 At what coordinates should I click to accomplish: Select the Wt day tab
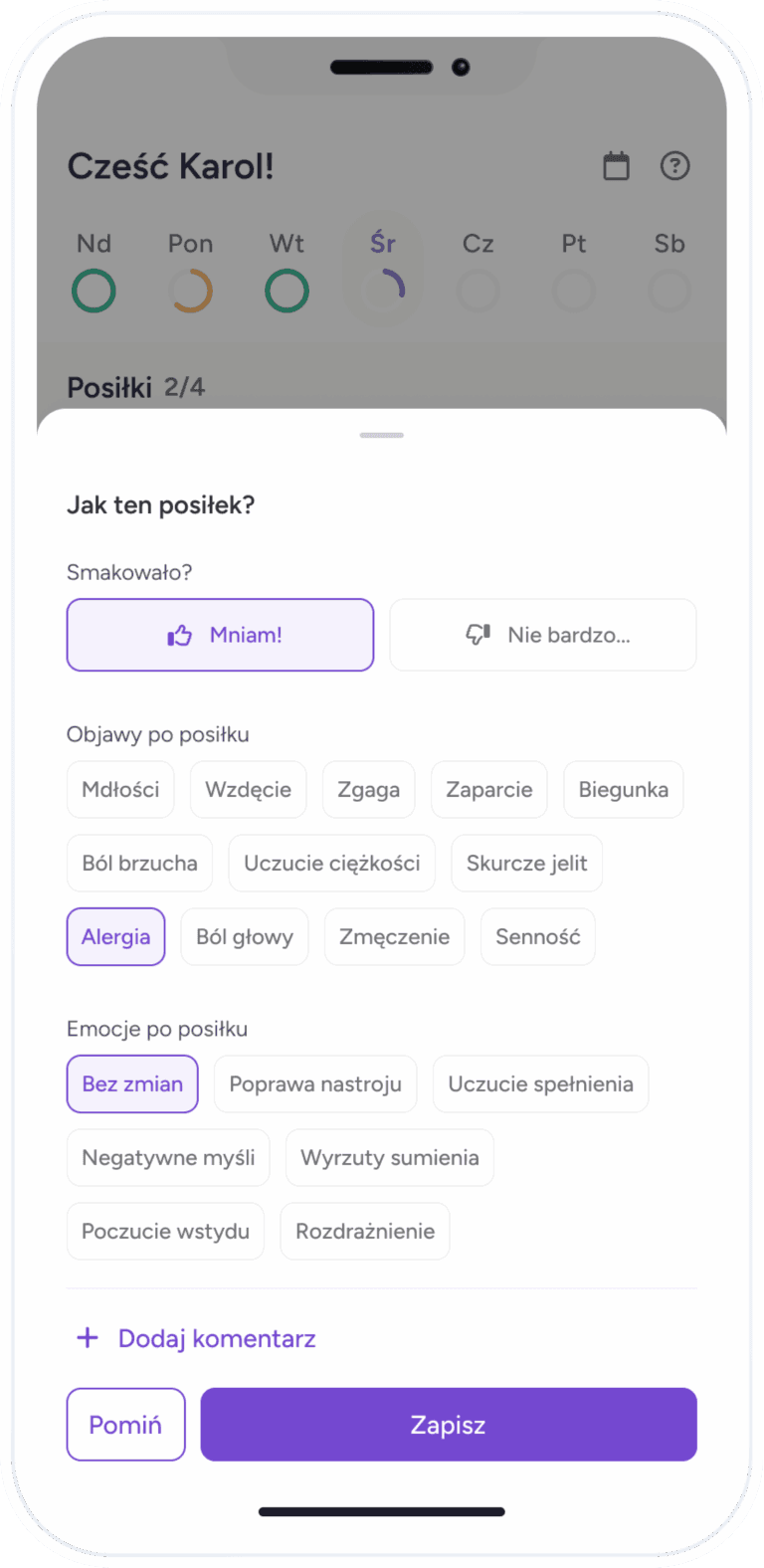[x=286, y=243]
